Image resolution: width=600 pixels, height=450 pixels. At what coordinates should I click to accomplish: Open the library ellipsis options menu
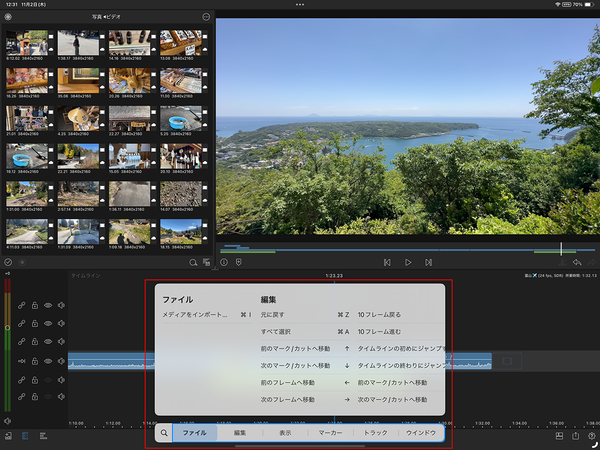pyautogui.click(x=207, y=17)
